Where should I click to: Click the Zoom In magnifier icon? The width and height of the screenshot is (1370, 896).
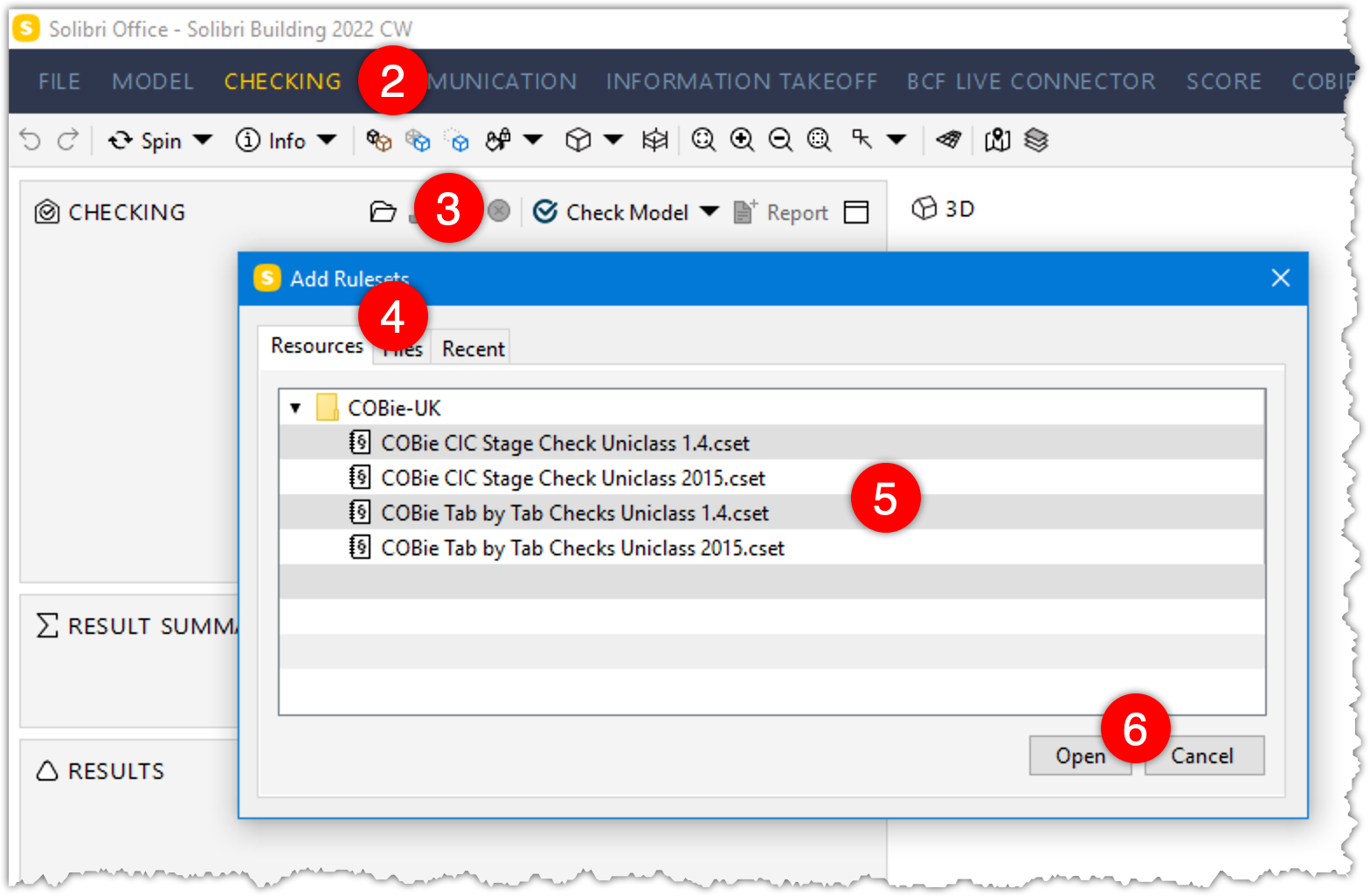click(x=742, y=140)
